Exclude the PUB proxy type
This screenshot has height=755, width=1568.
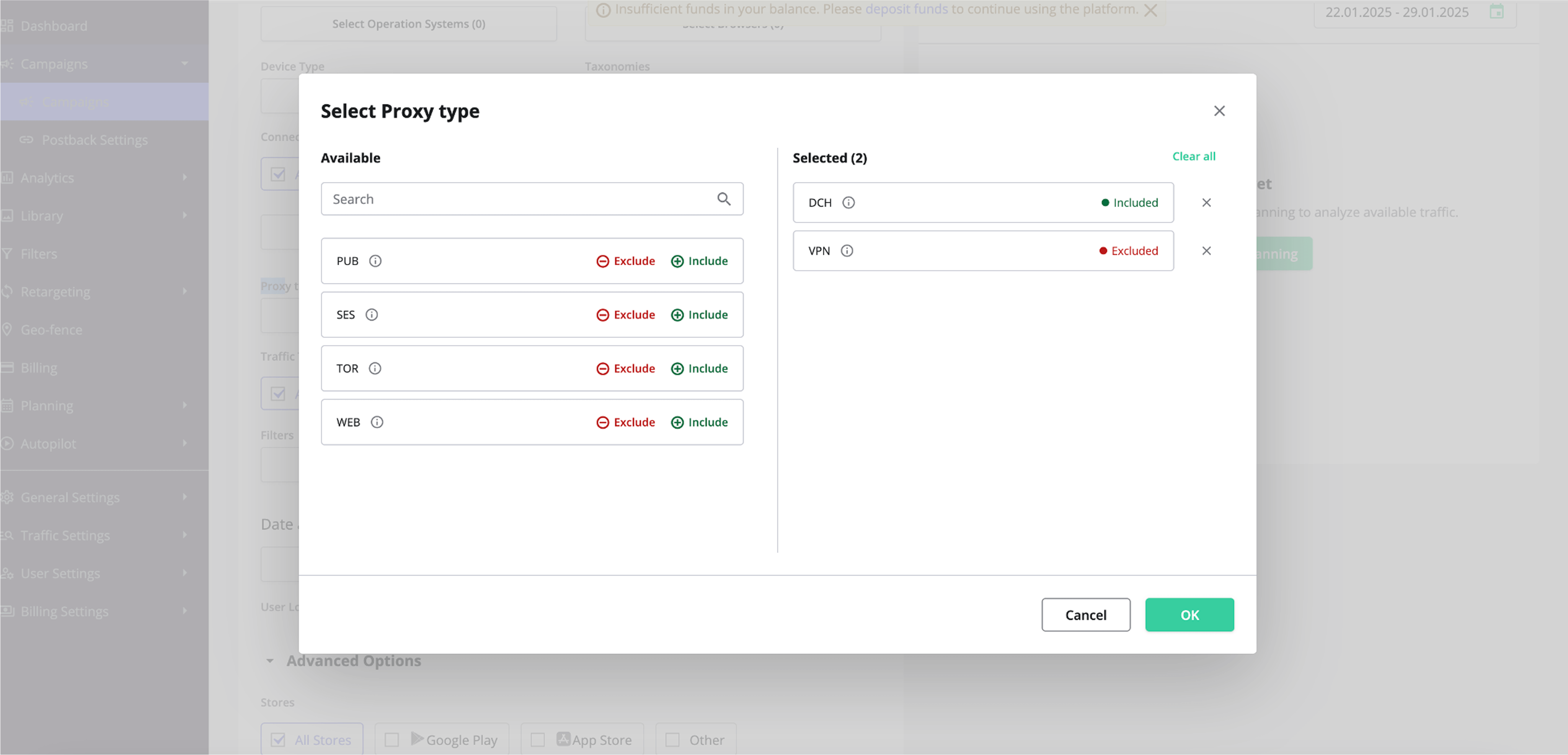click(626, 261)
